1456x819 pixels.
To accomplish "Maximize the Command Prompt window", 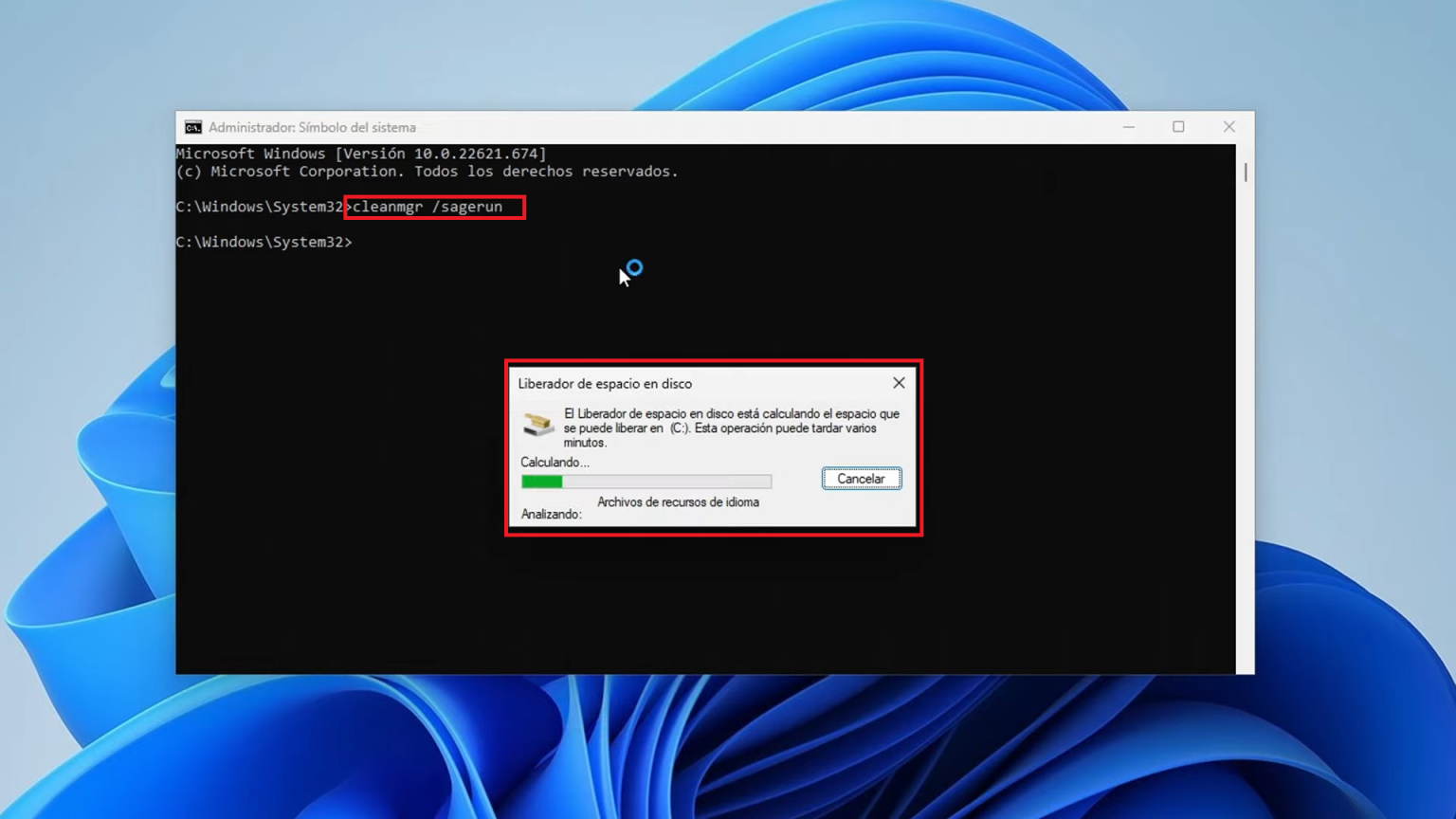I will [x=1178, y=126].
